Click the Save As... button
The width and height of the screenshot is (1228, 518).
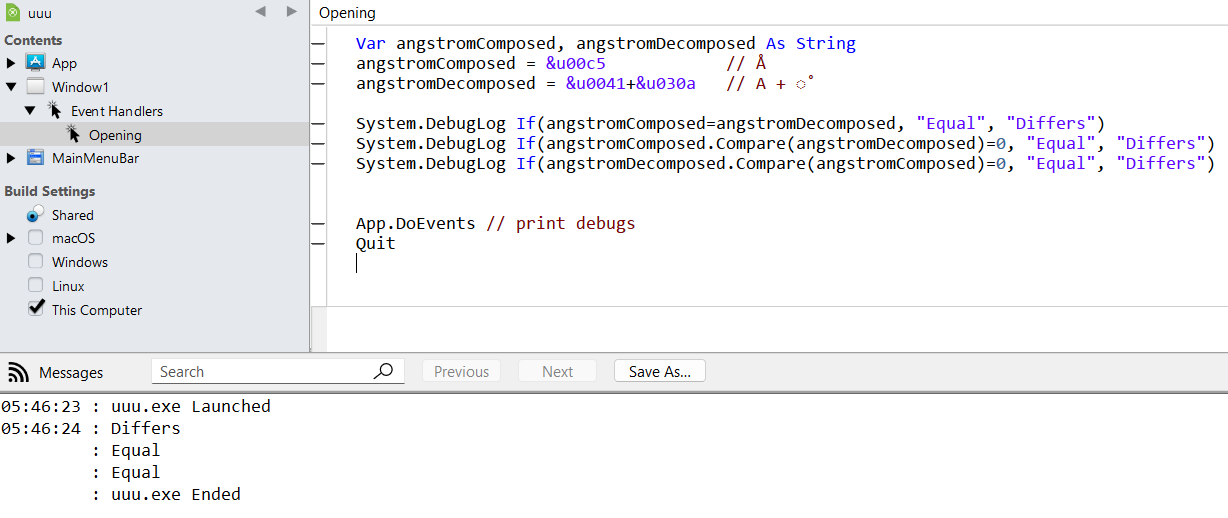(x=660, y=371)
